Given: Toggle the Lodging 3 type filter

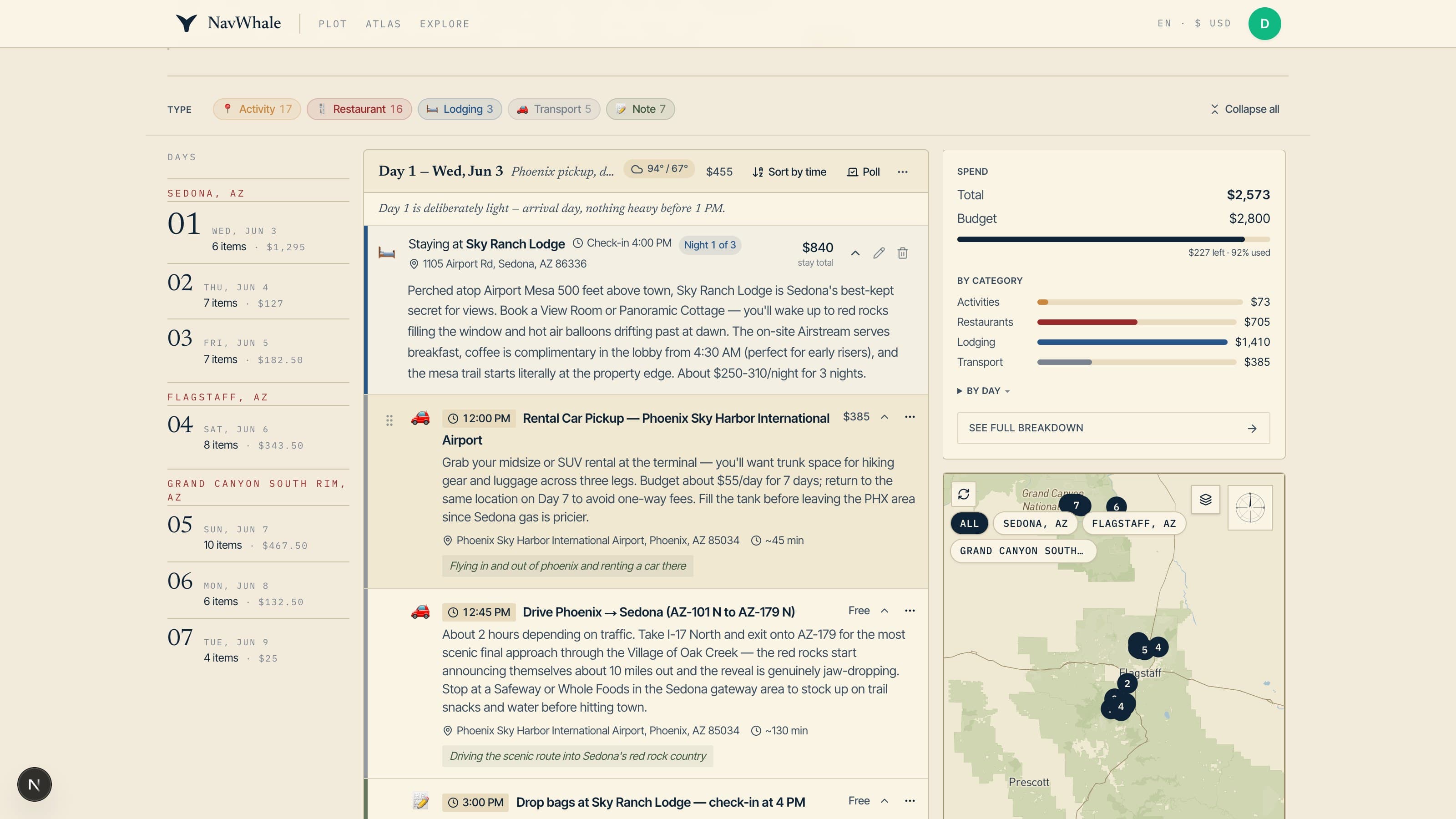Looking at the screenshot, I should (460, 109).
